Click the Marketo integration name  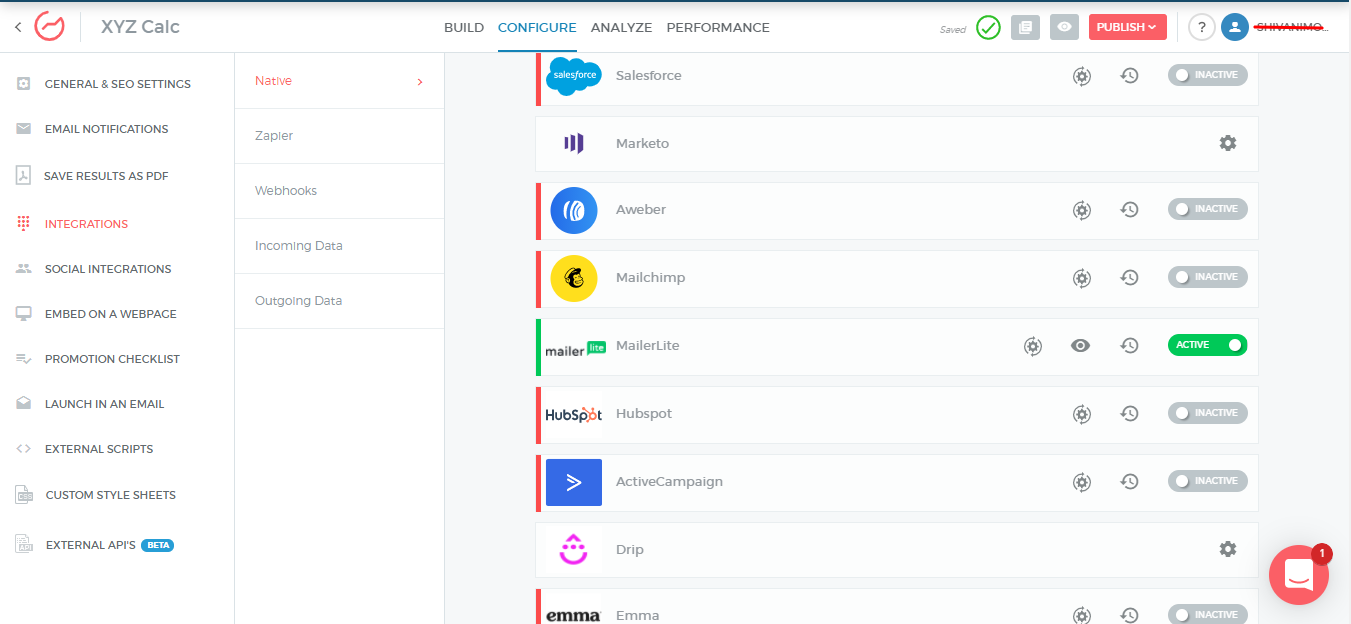click(x=643, y=144)
